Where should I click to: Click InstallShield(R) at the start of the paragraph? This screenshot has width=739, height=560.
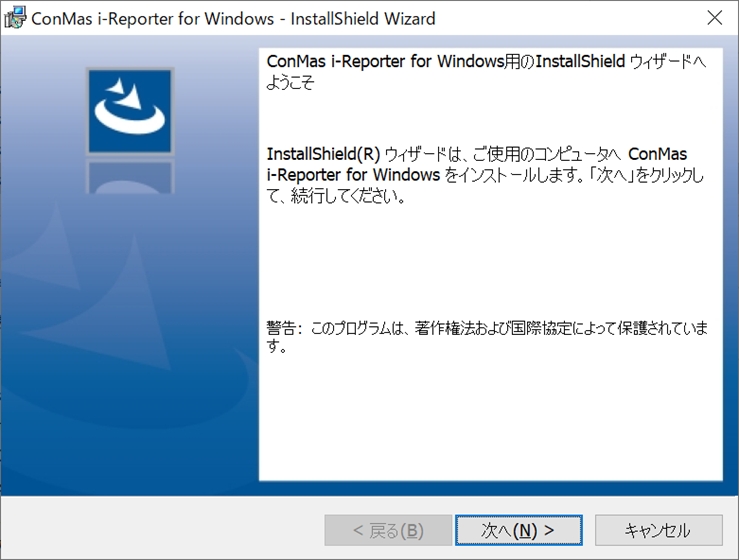324,154
